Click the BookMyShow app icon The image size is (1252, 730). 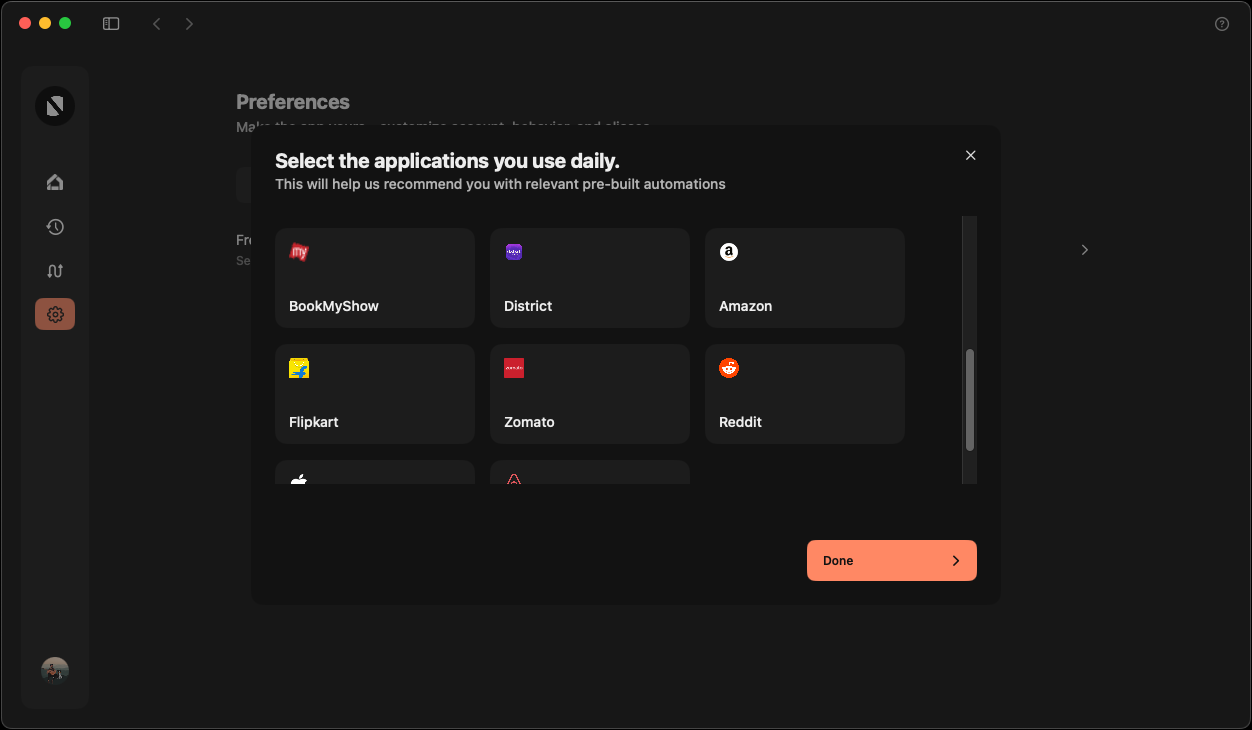pyautogui.click(x=298, y=252)
